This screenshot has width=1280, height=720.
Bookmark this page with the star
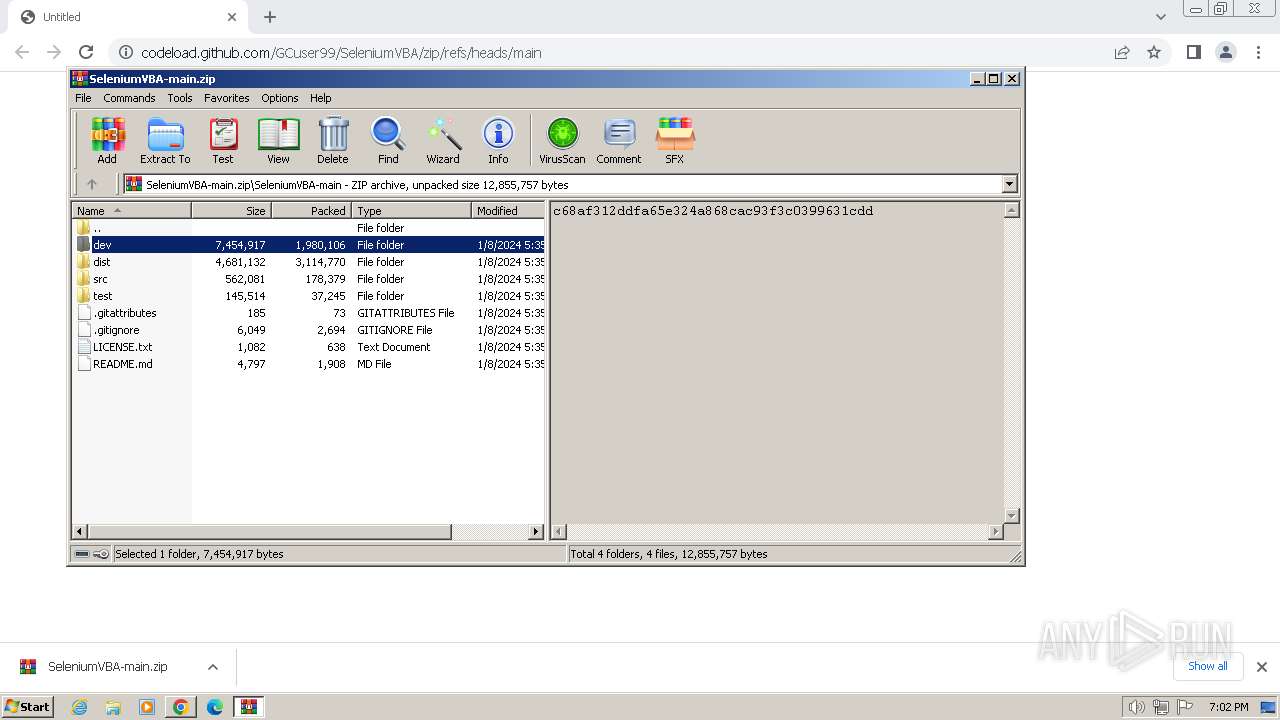click(x=1154, y=52)
